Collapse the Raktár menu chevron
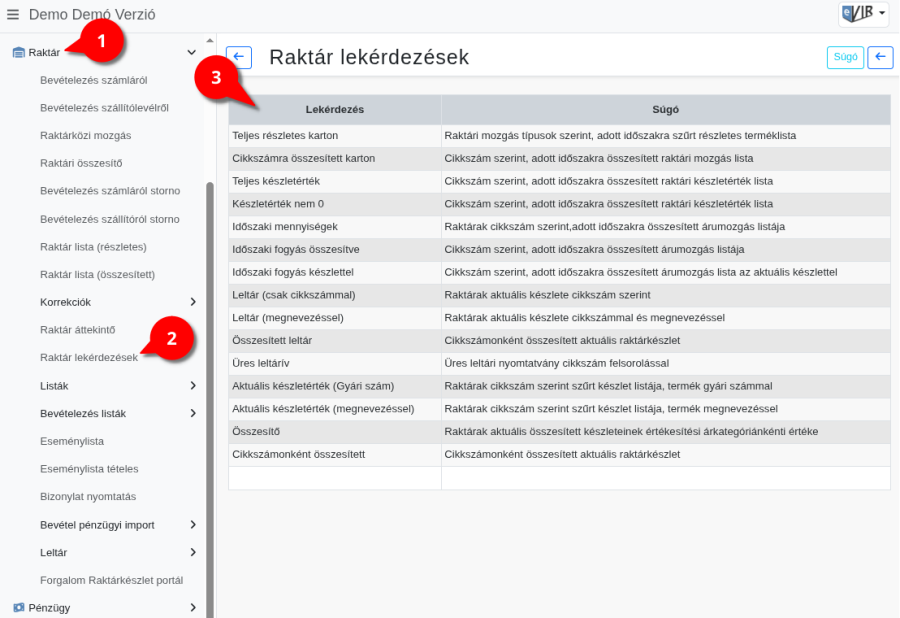Viewport: 900px width, 618px height. tap(192, 52)
